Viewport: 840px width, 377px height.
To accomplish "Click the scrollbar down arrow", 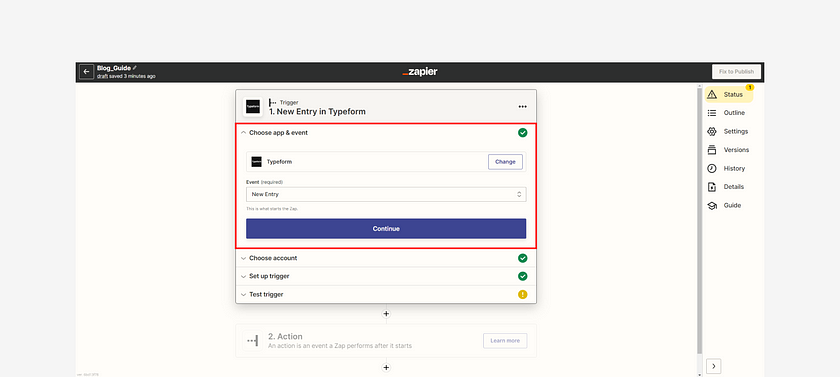I will click(699, 374).
